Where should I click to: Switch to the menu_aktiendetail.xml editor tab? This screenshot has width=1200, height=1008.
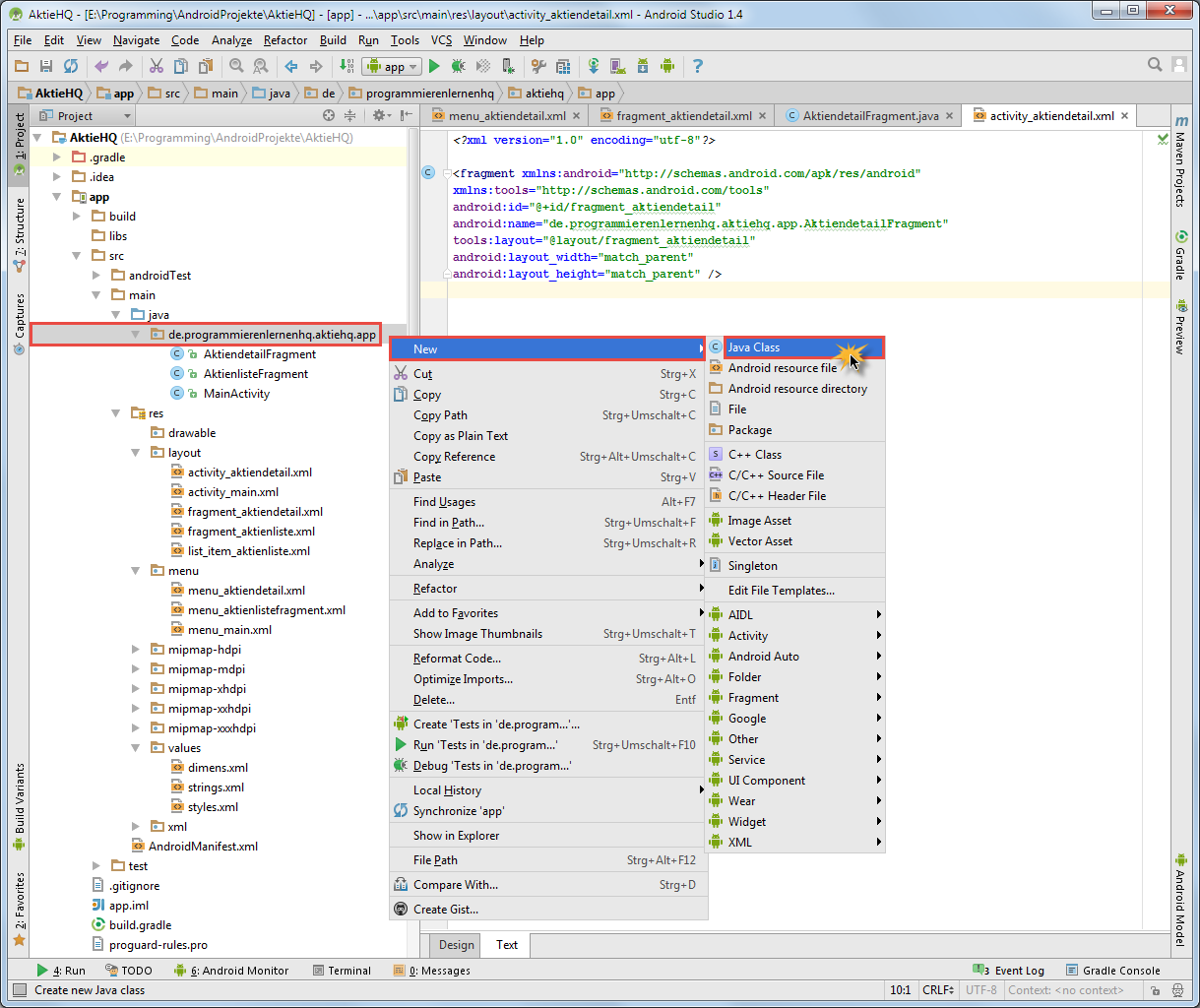pyautogui.click(x=507, y=115)
